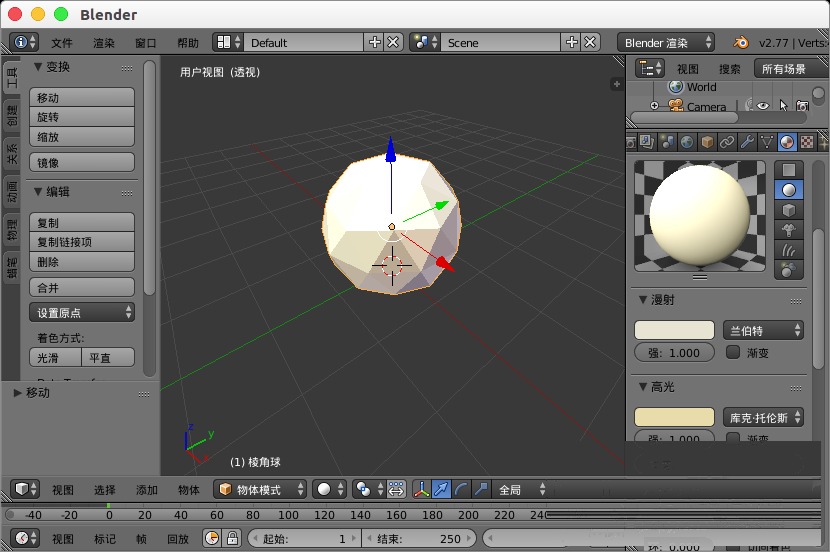Set shading to Smooth

point(56,357)
